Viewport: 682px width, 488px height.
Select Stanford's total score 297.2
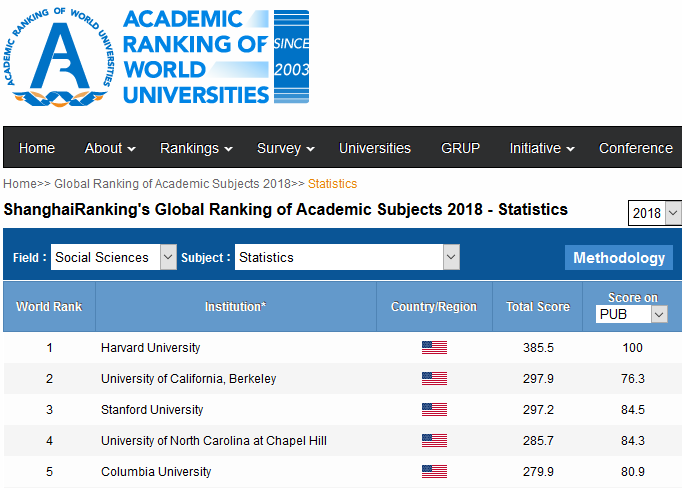pos(538,410)
